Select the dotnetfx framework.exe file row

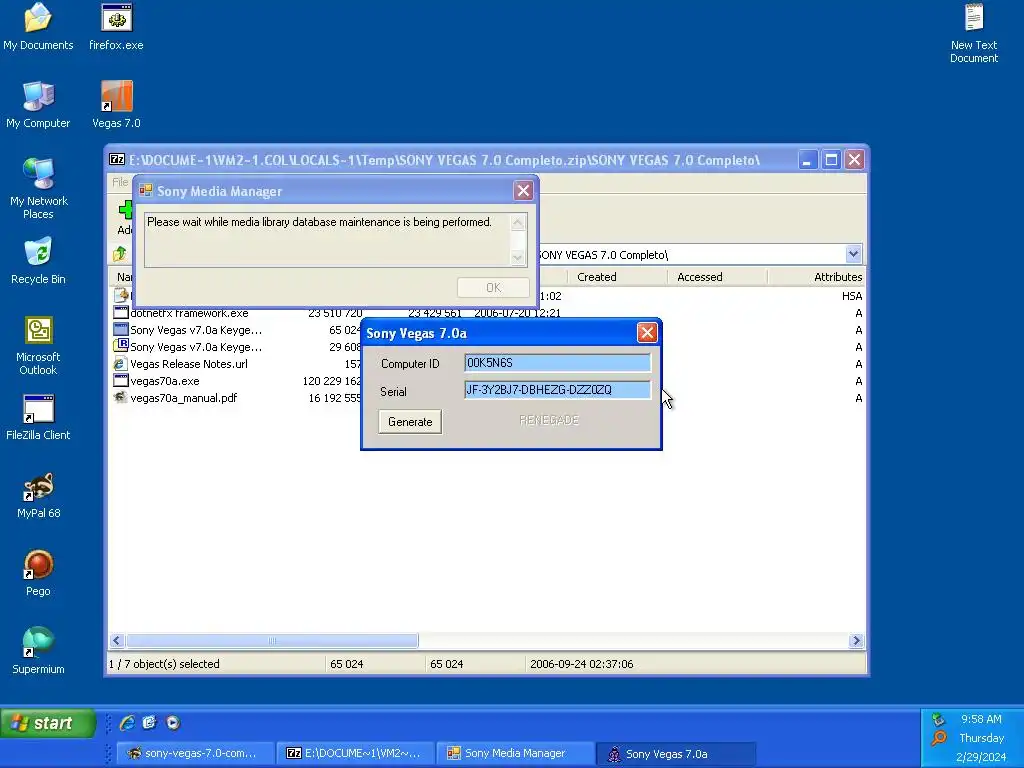[x=487, y=313]
